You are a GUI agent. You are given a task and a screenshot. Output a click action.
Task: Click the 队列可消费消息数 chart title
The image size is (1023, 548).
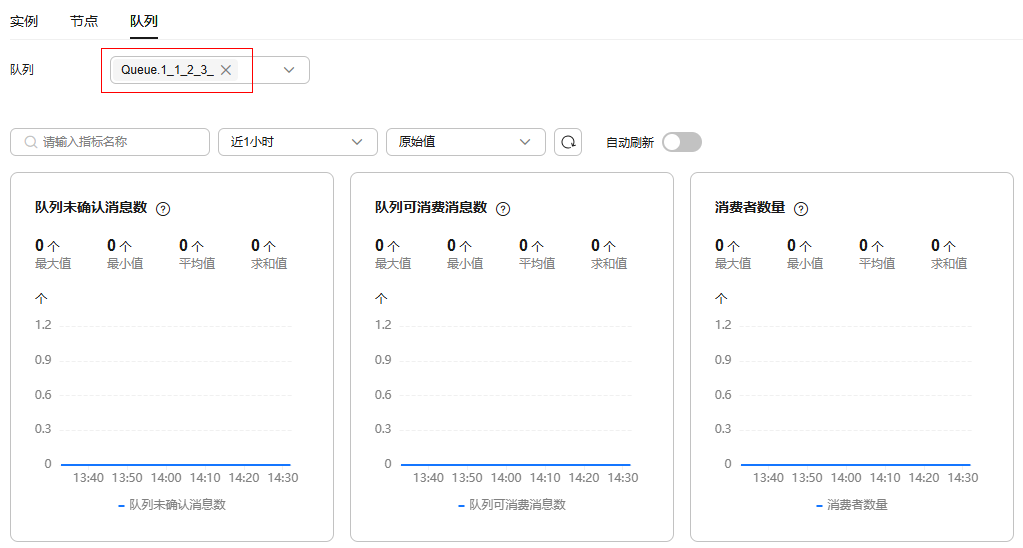(x=431, y=207)
